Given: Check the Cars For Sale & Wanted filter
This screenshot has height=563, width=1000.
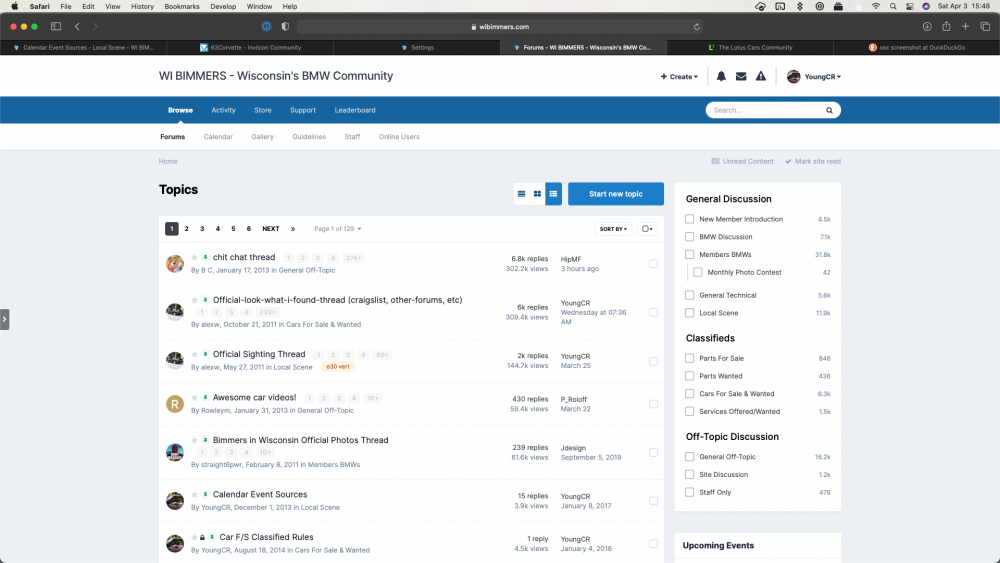Looking at the screenshot, I should (689, 394).
